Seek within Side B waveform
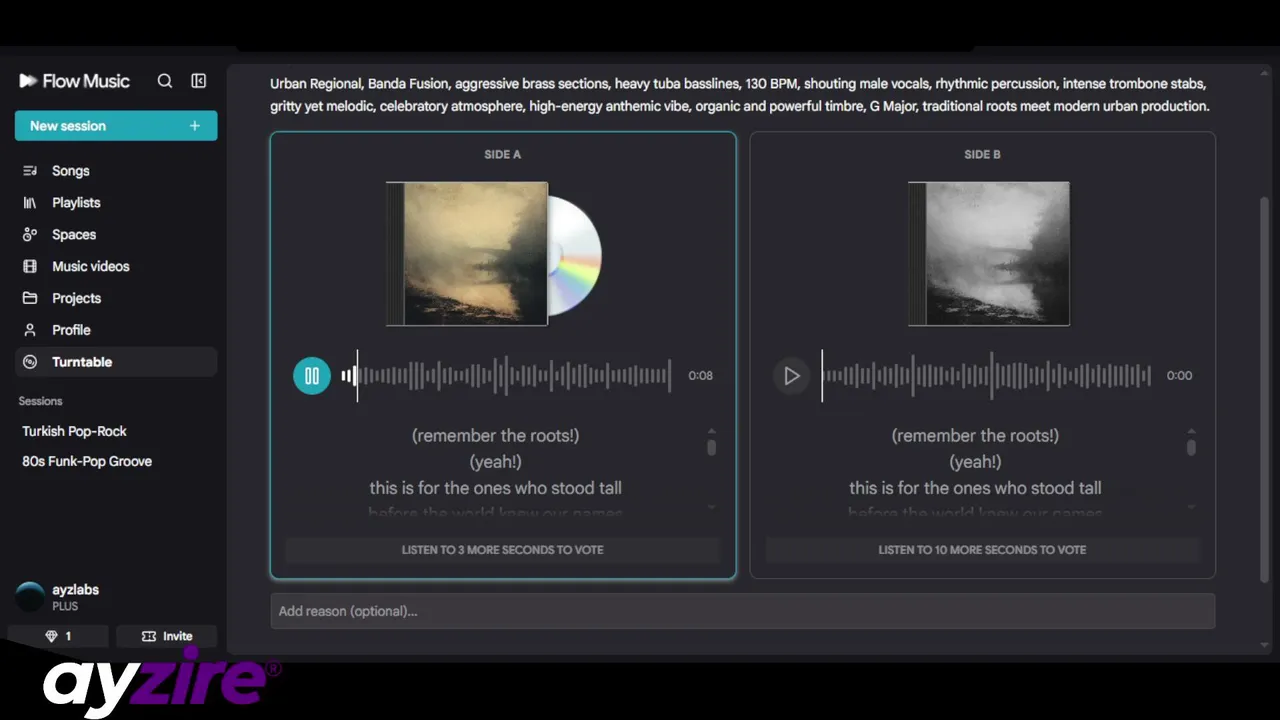The width and height of the screenshot is (1280, 720). (x=986, y=376)
